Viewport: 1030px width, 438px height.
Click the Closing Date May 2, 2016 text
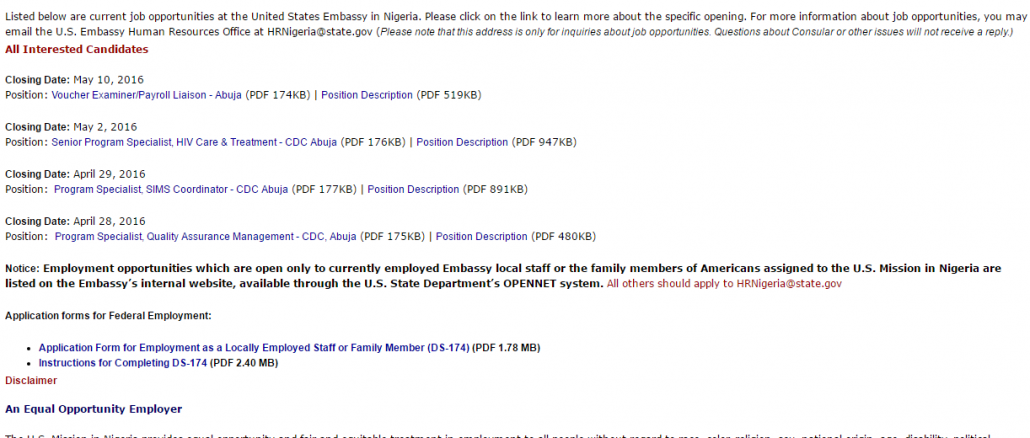pyautogui.click(x=71, y=127)
